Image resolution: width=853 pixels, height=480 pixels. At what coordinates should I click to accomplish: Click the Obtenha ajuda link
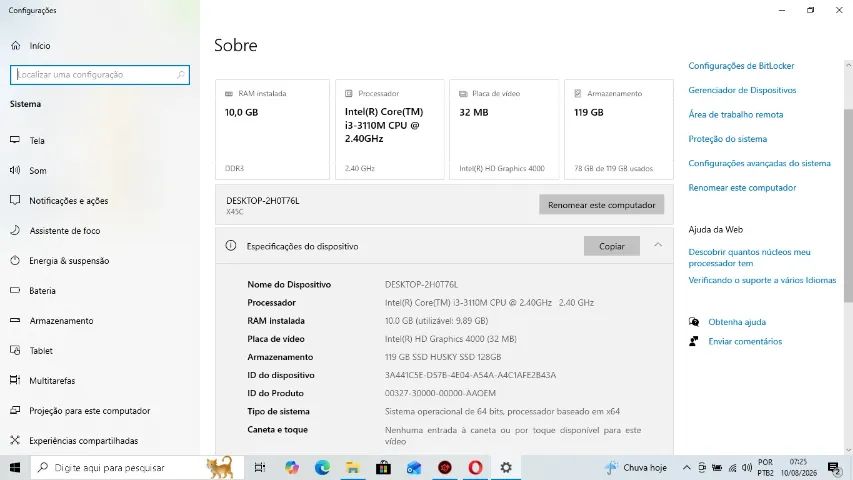[x=737, y=322]
